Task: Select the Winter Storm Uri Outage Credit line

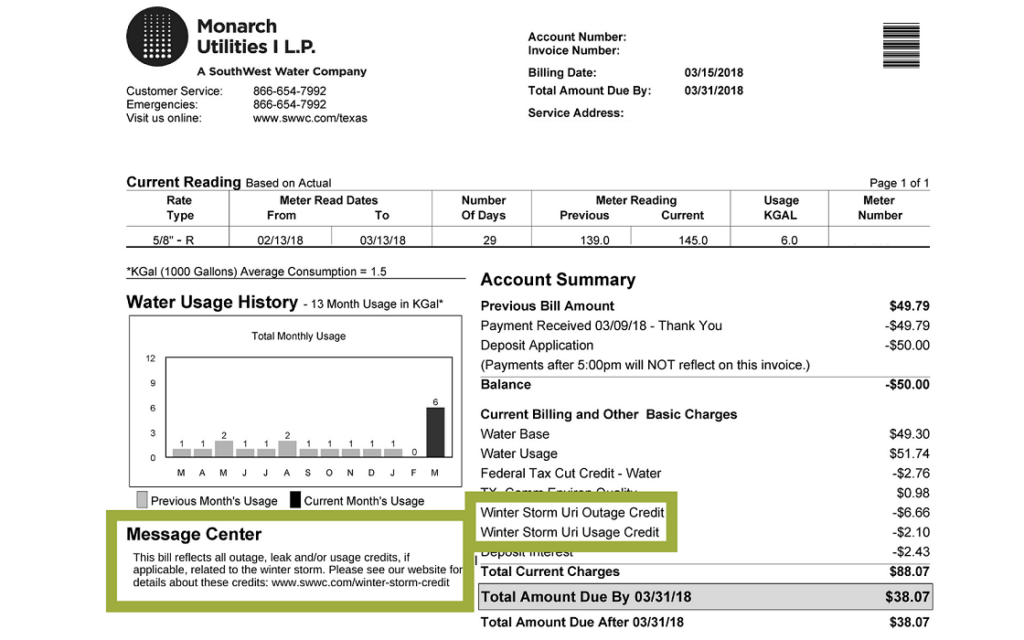Action: coord(572,512)
